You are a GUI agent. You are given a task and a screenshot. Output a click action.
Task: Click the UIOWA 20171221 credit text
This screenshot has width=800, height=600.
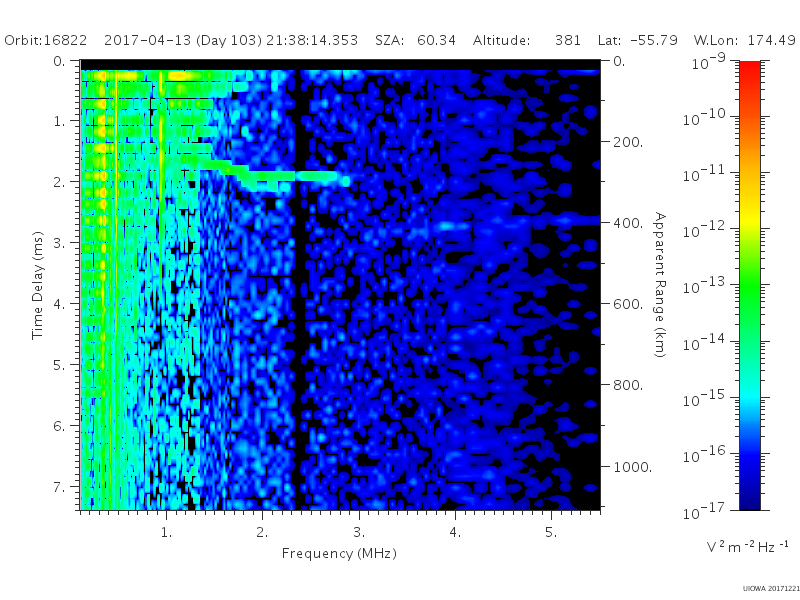point(771,588)
